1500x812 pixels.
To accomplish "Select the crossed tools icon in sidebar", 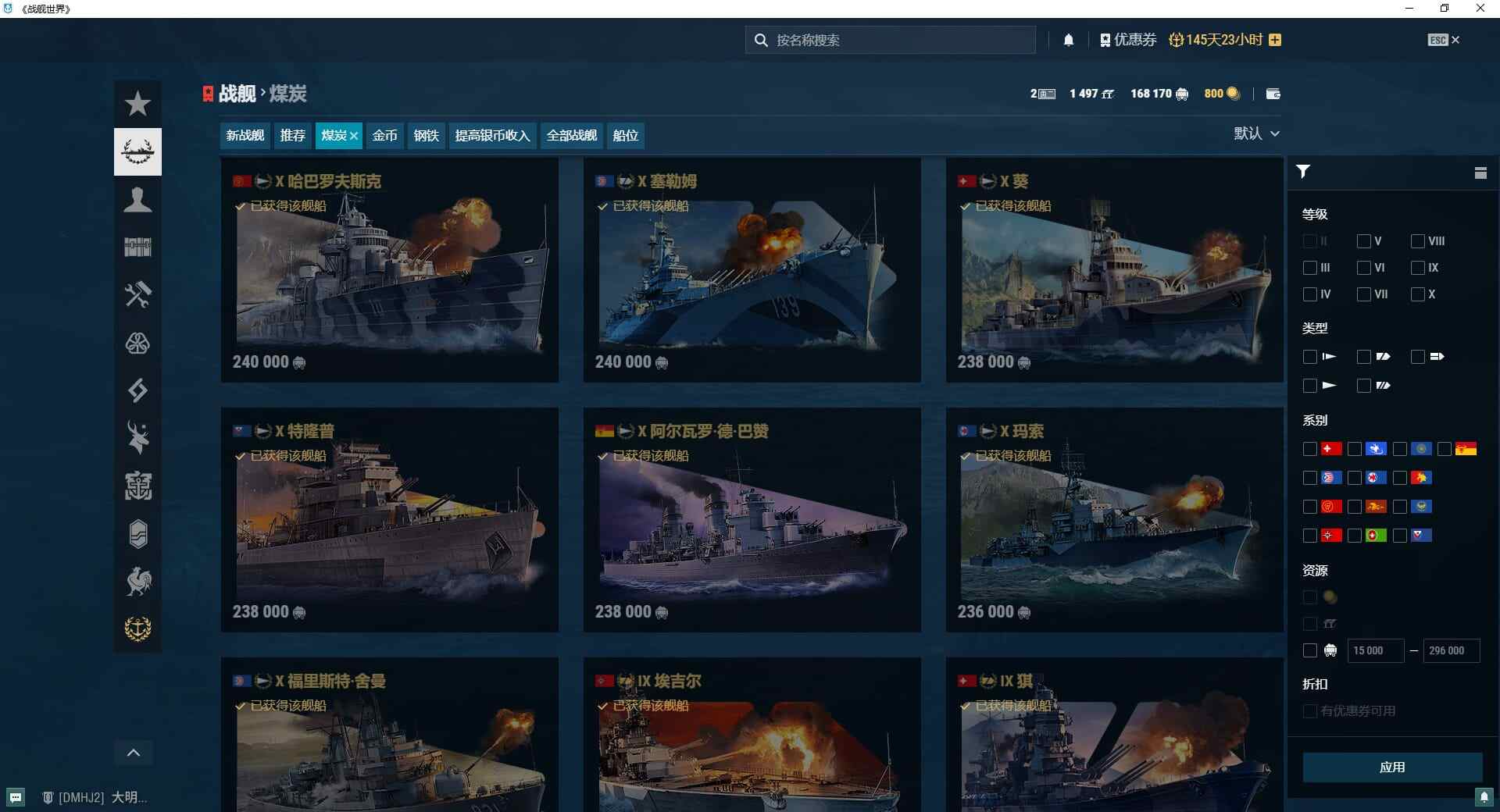I will pos(137,295).
